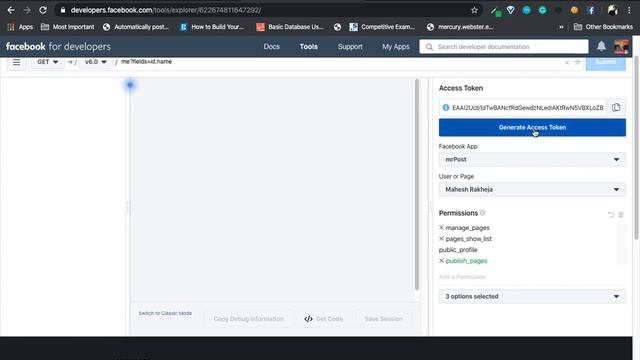
Task: Open the Facebook user profile picture
Action: [x=621, y=47]
